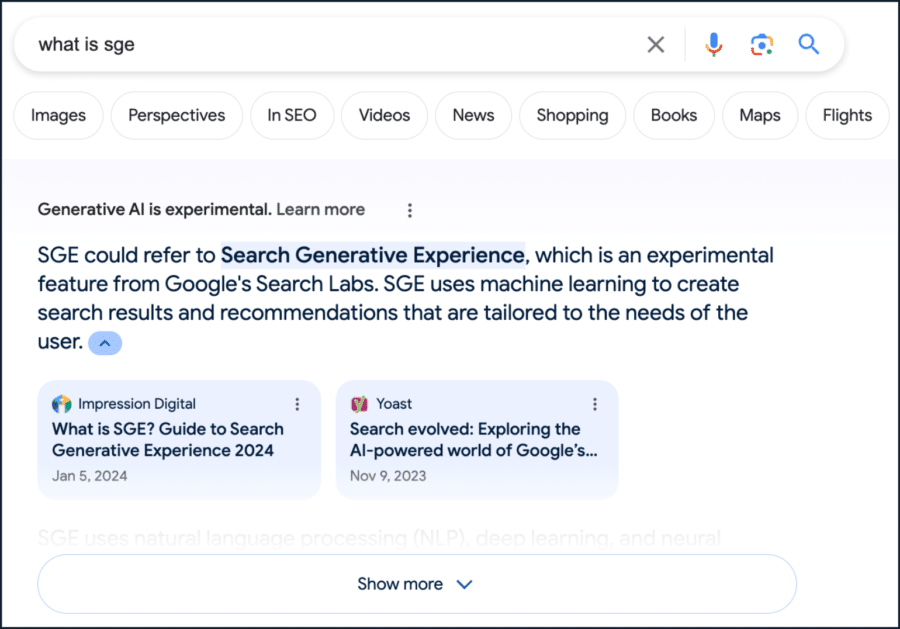Select the Flights filter
Screen dimensions: 900x629
(x=847, y=115)
